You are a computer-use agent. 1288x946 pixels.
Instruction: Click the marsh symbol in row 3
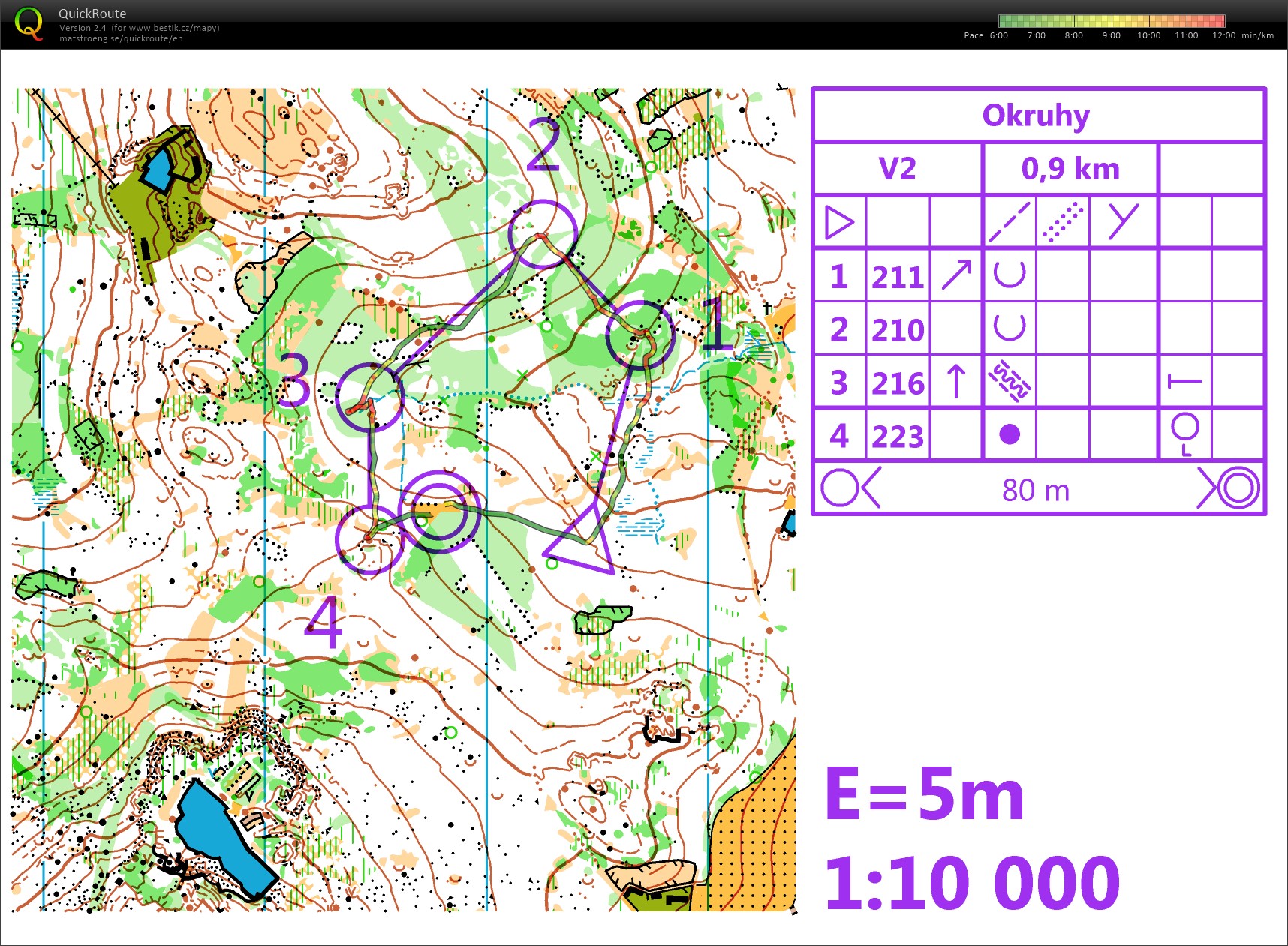1009,382
